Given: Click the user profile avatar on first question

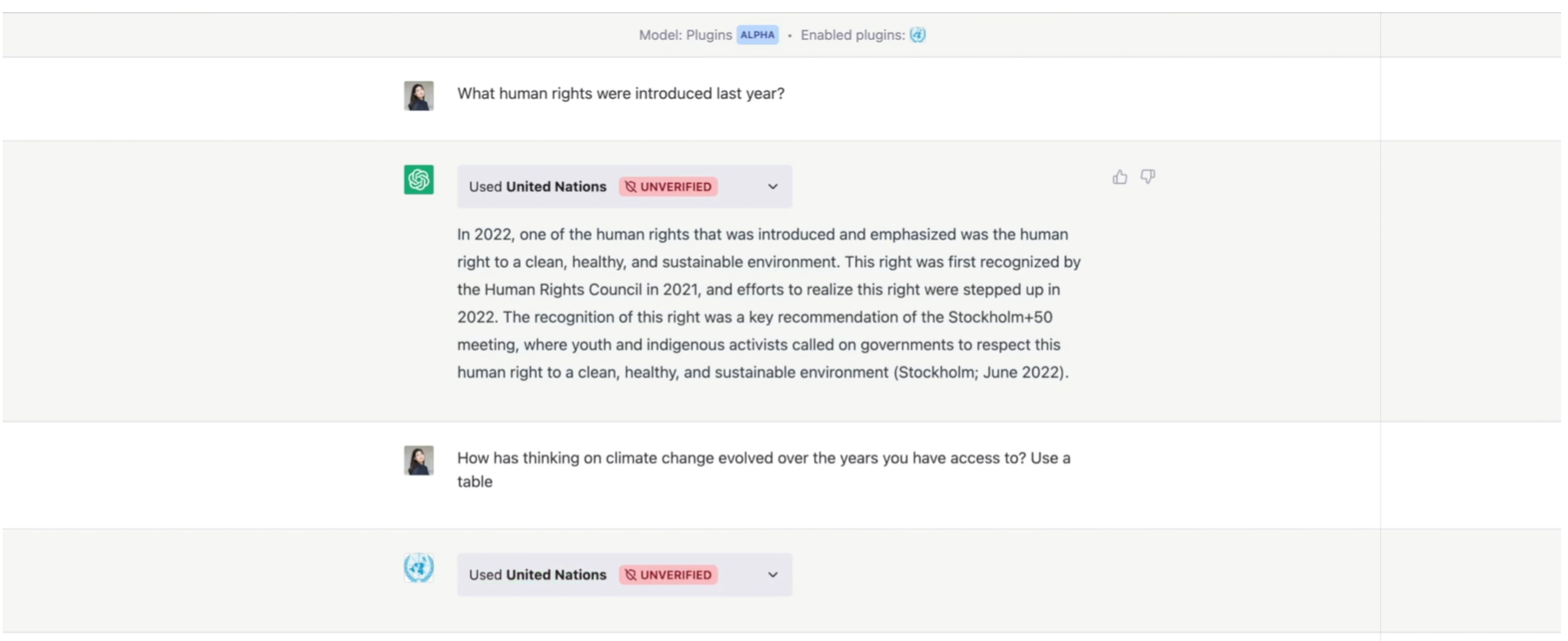Looking at the screenshot, I should click(x=419, y=95).
